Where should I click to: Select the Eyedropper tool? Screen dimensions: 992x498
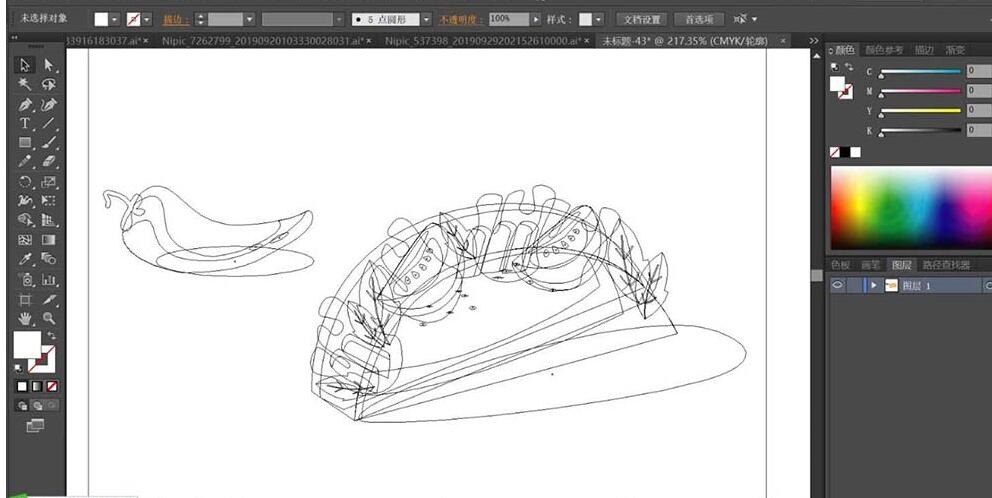coord(26,260)
